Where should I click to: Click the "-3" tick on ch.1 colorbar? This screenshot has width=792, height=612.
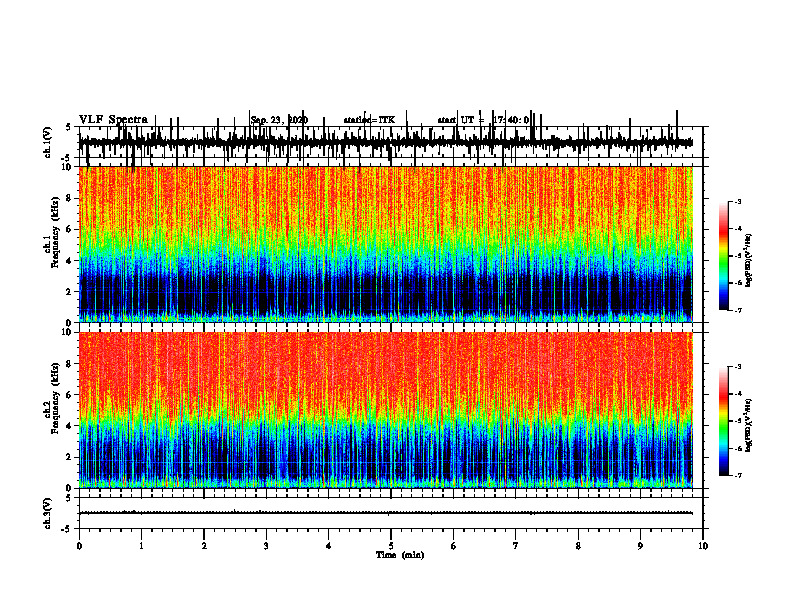click(738, 202)
